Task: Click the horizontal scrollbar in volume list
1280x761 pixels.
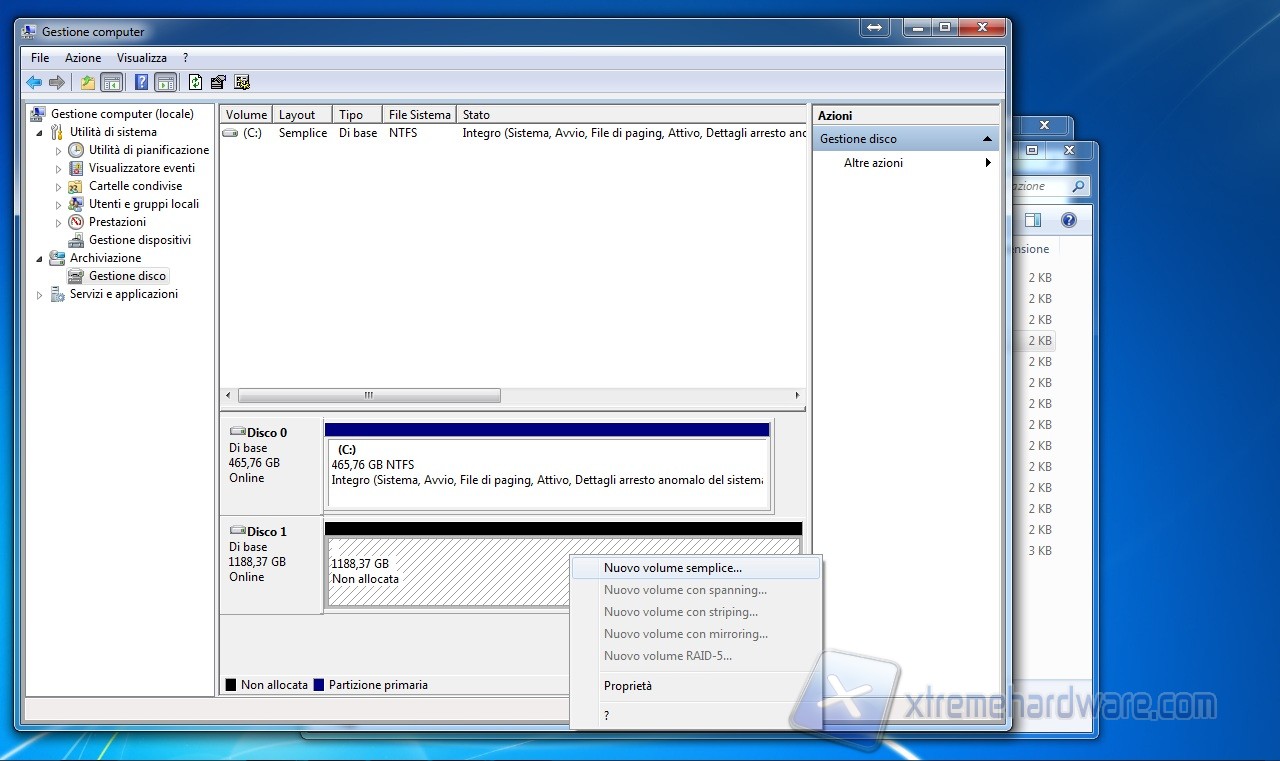Action: point(369,396)
